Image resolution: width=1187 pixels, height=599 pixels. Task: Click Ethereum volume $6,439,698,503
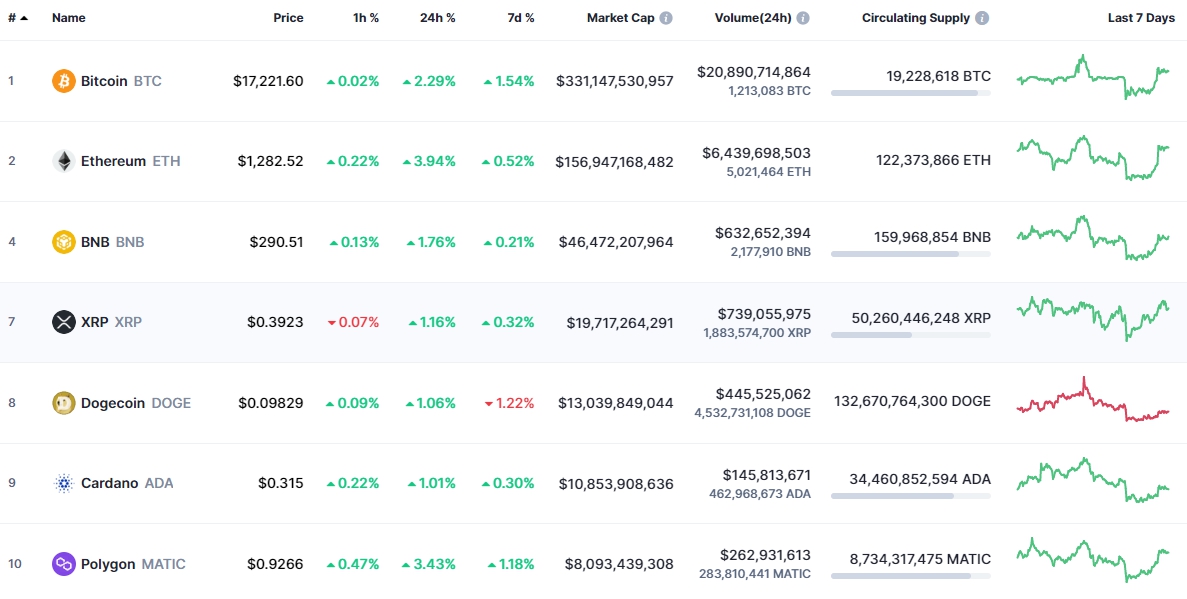[x=756, y=153]
